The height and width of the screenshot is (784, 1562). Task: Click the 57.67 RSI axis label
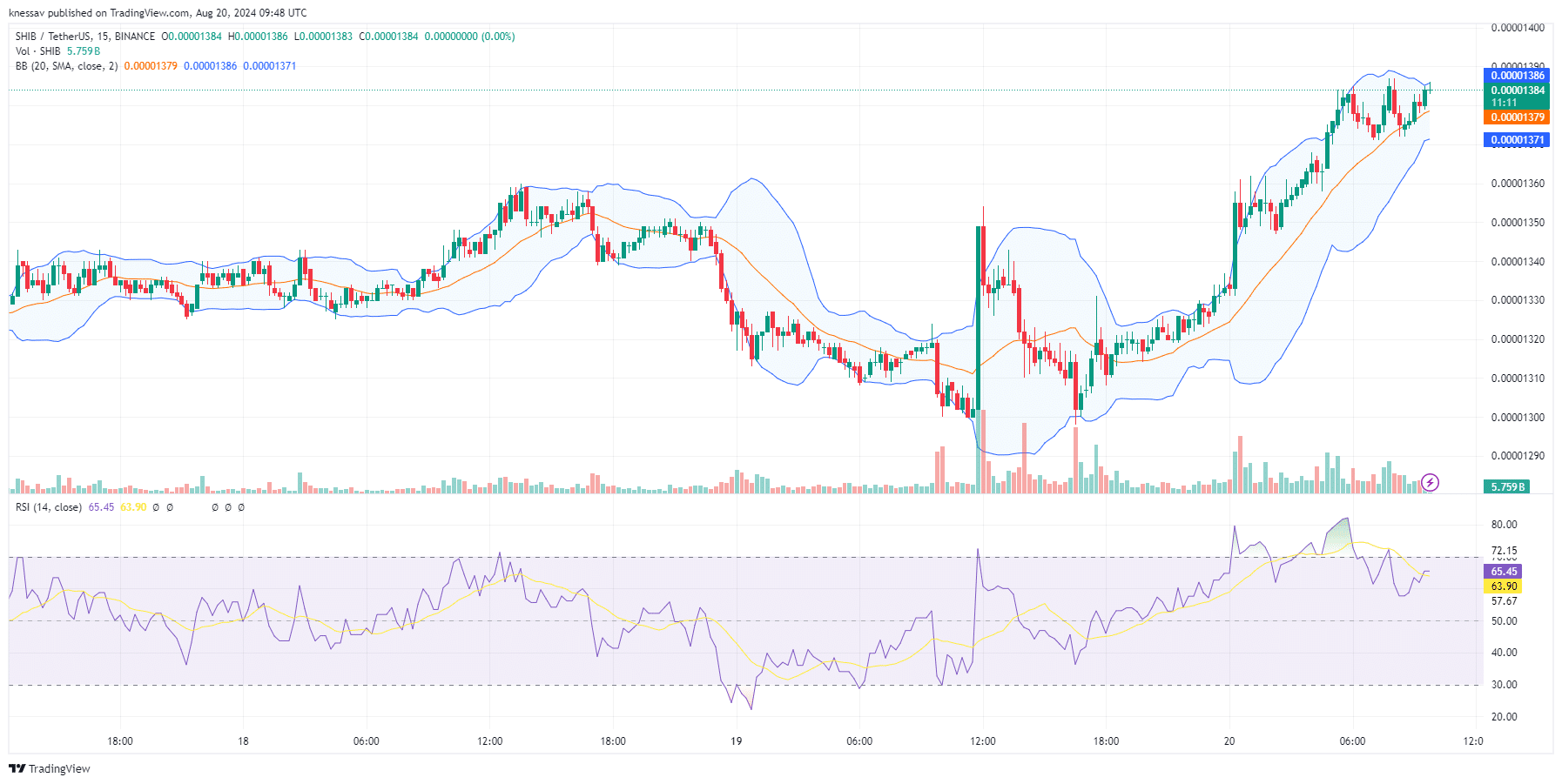[1504, 601]
